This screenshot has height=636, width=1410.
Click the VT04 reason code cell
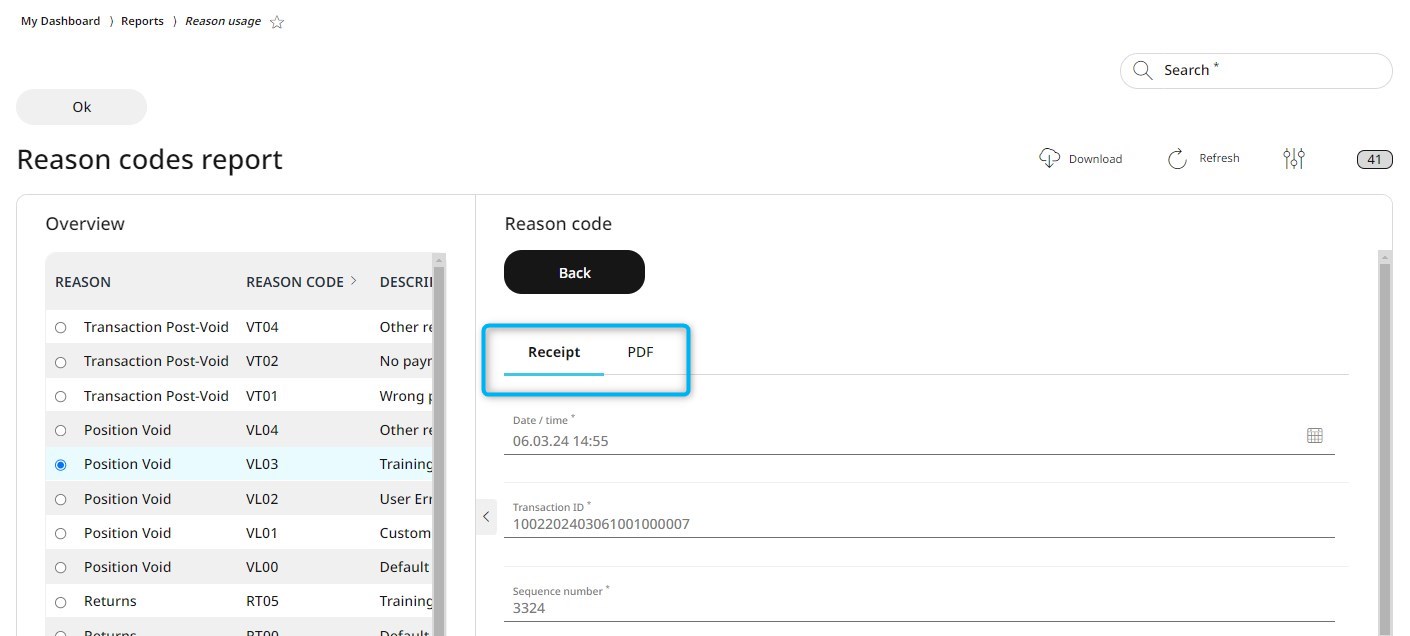click(262, 327)
